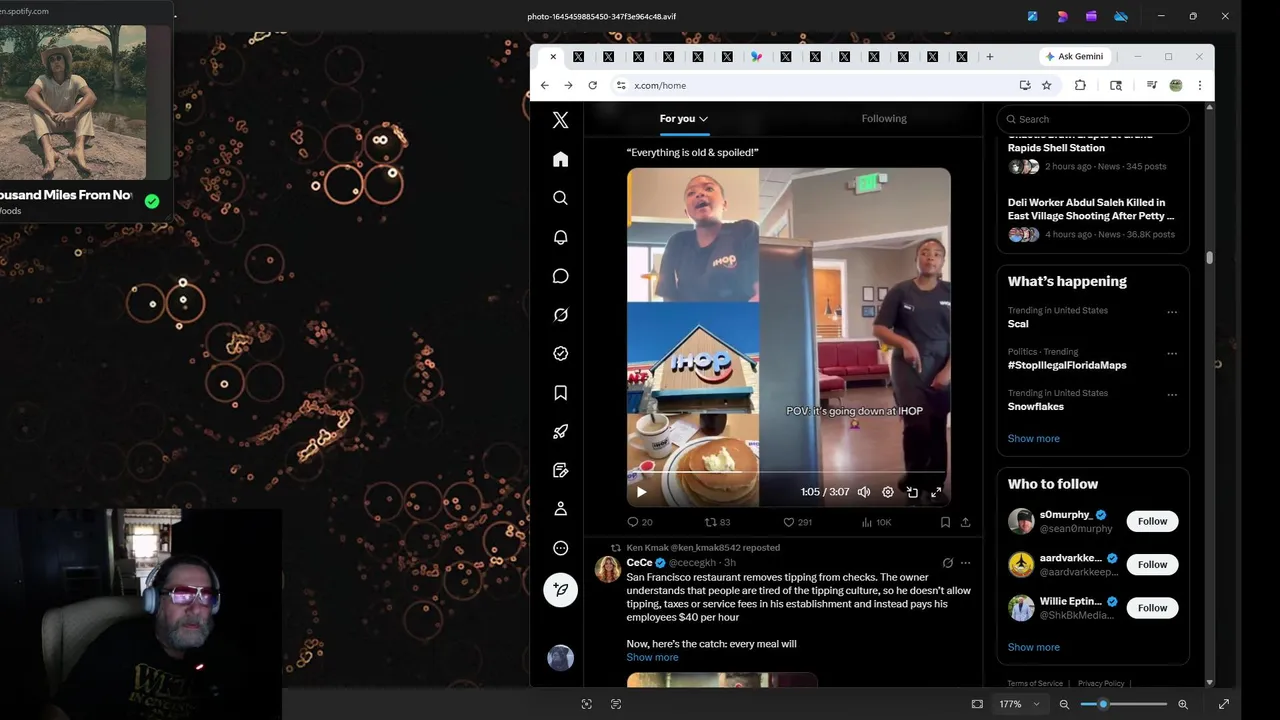Open Explore search in X sidebar

click(x=560, y=198)
